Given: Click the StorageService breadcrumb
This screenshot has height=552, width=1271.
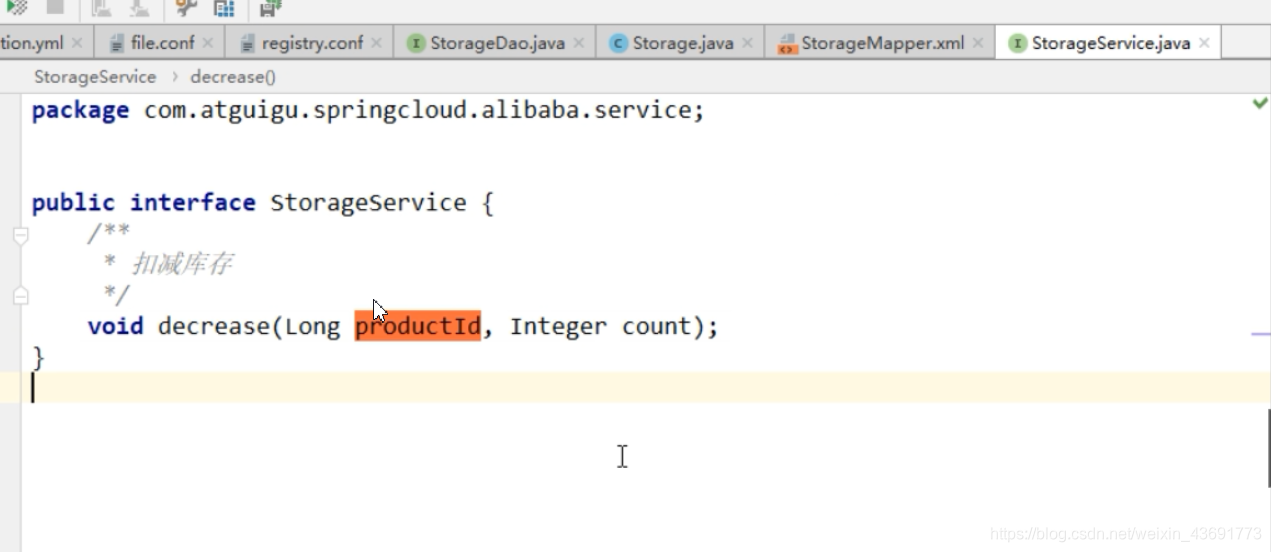Looking at the screenshot, I should point(95,76).
